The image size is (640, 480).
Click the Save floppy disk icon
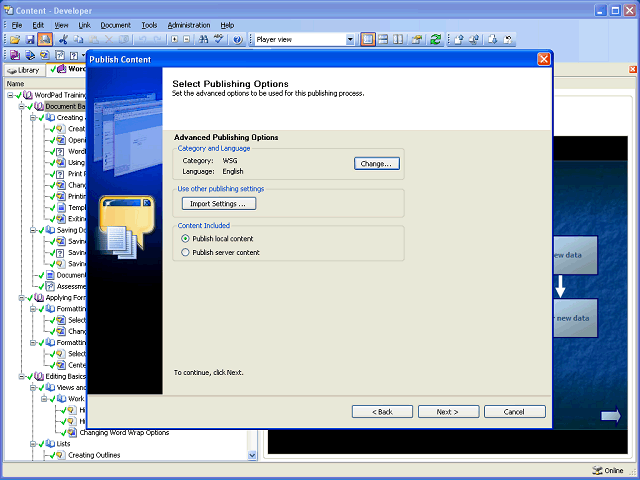[30, 40]
